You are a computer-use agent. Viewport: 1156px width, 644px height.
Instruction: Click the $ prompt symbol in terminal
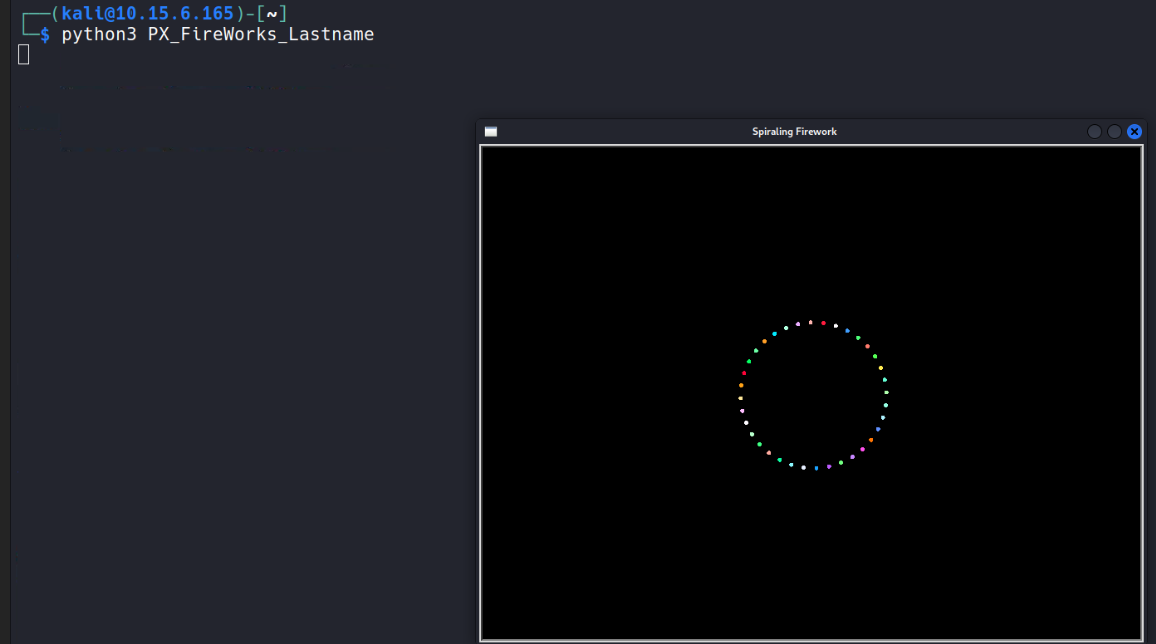click(x=44, y=35)
